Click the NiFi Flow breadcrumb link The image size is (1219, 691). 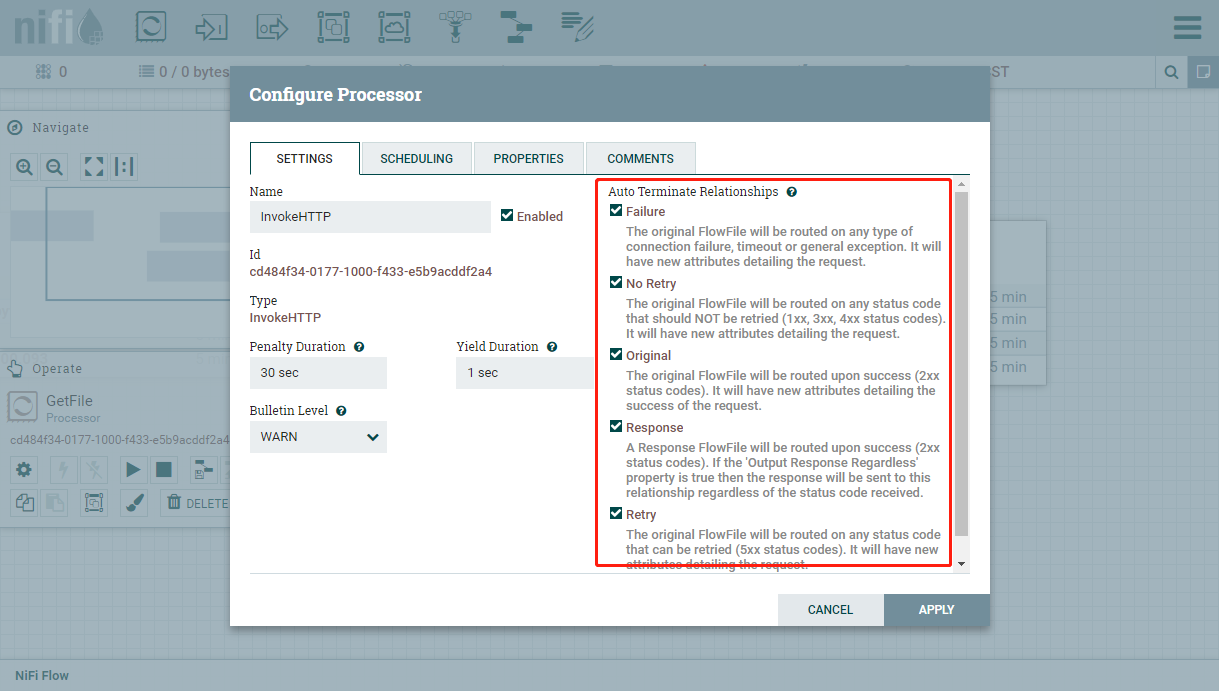(42, 675)
